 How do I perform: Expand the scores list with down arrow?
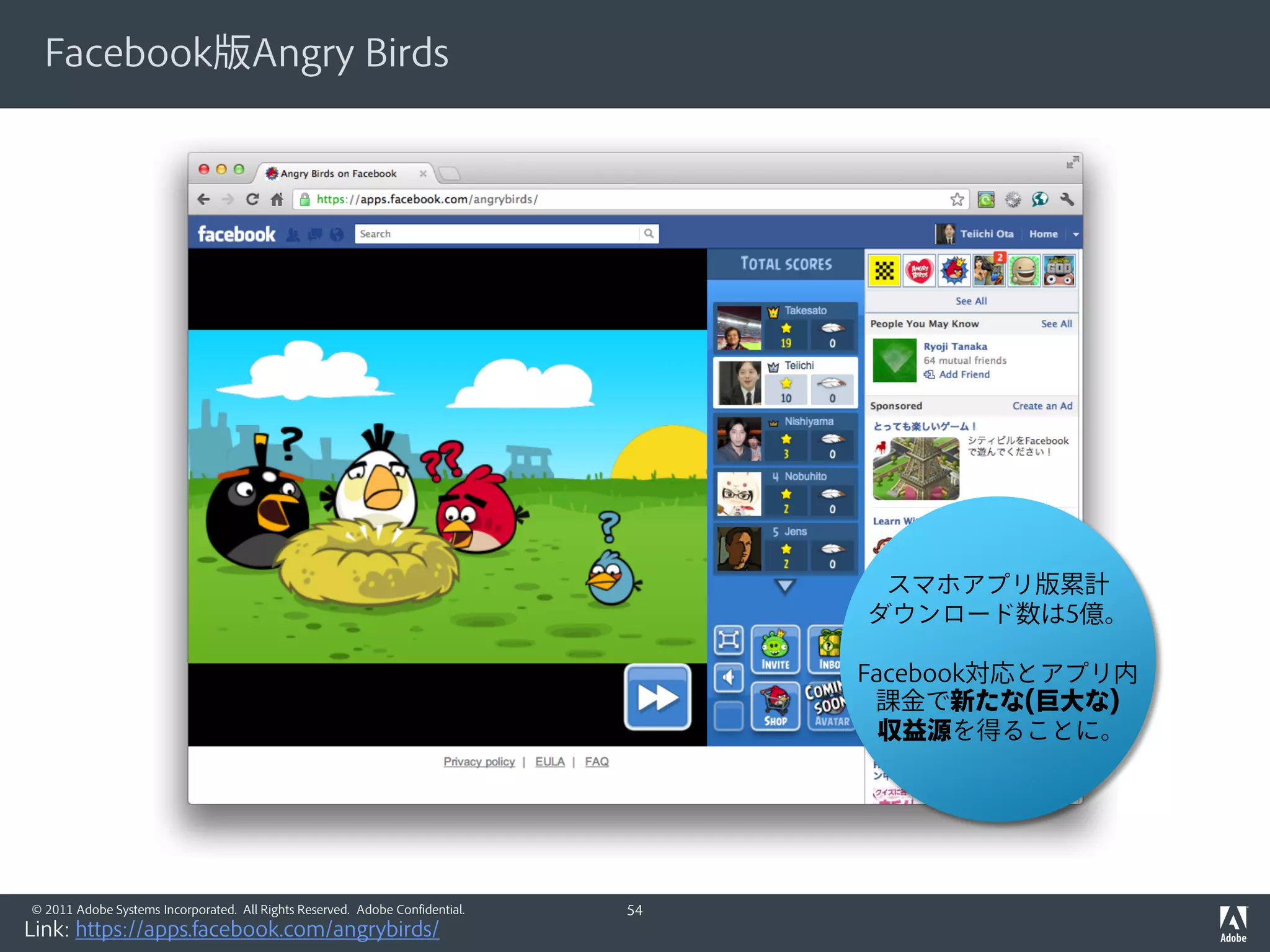(x=785, y=586)
